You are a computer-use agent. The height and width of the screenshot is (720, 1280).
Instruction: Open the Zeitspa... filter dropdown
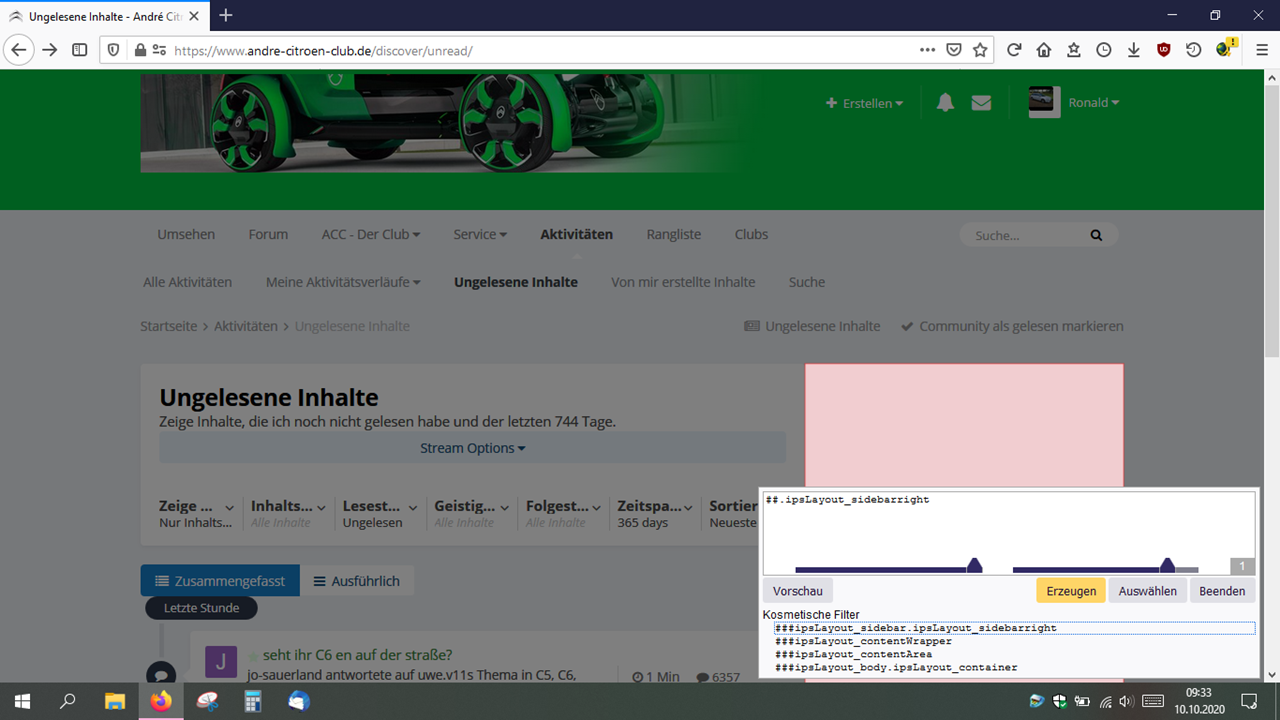coord(655,513)
